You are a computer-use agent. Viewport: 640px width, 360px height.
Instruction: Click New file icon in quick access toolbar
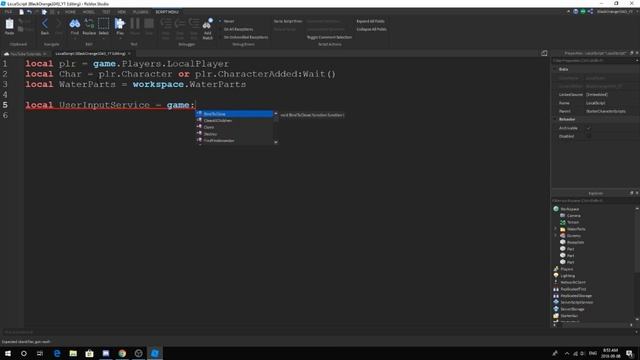[21, 12]
